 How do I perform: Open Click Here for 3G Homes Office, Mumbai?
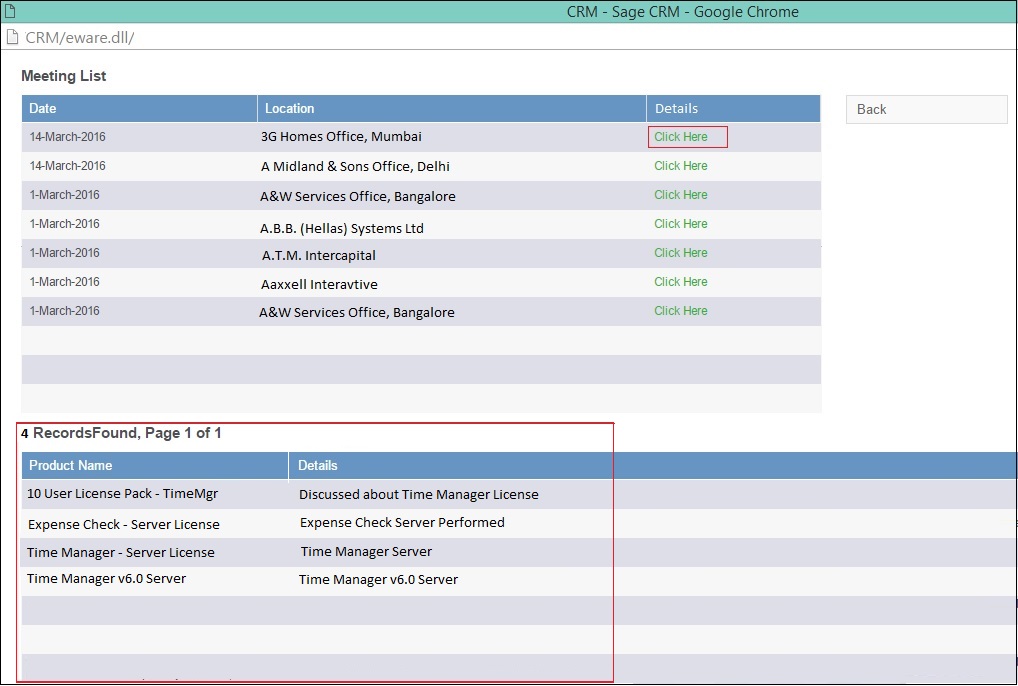(680, 137)
